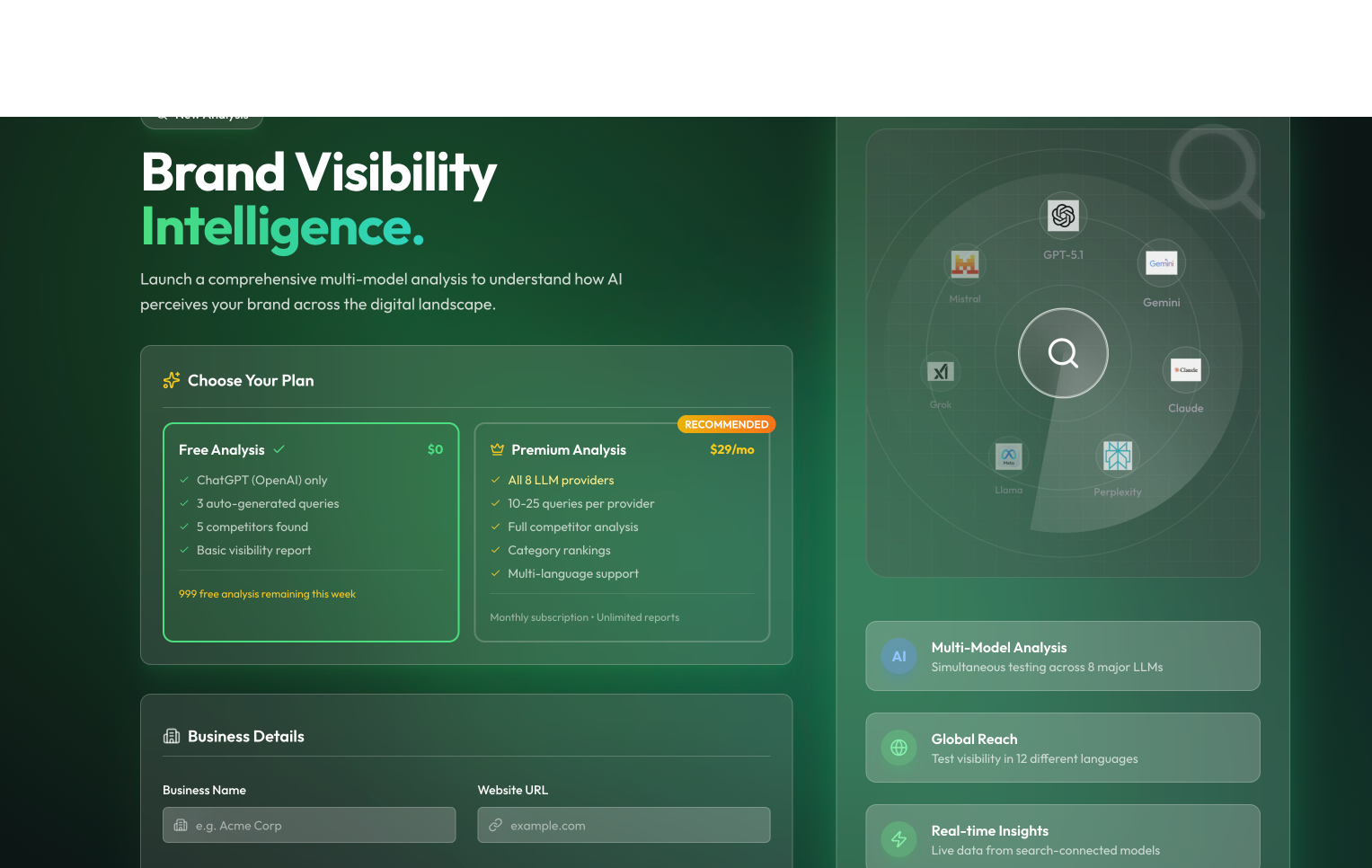This screenshot has width=1372, height=868.
Task: Click the sparkle icon next to Choose Your Plan
Action: [171, 380]
